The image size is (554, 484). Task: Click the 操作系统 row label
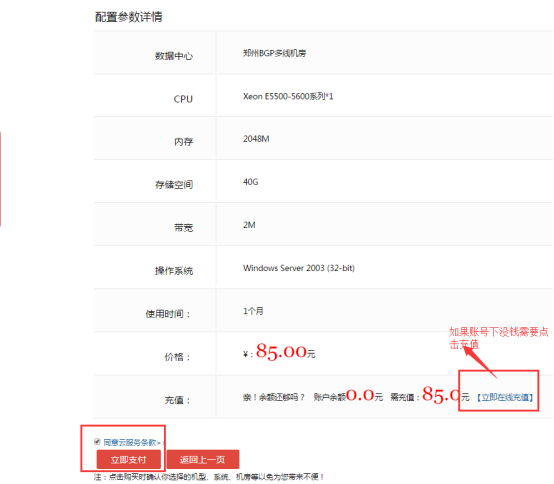(174, 271)
